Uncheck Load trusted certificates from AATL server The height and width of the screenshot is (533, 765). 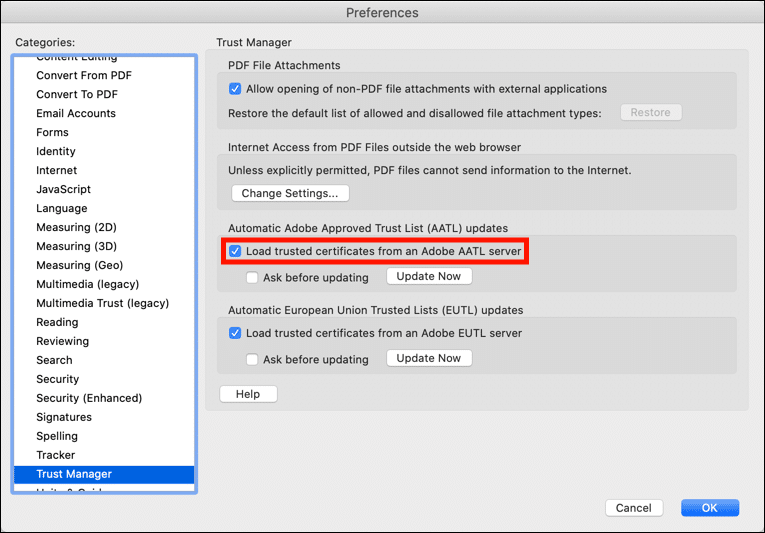coord(235,251)
